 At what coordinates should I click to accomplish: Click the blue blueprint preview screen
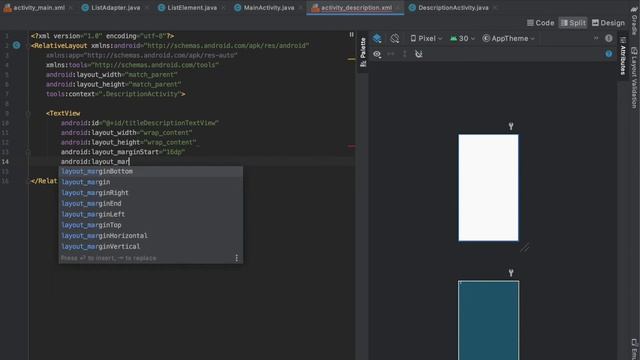pyautogui.click(x=488, y=320)
